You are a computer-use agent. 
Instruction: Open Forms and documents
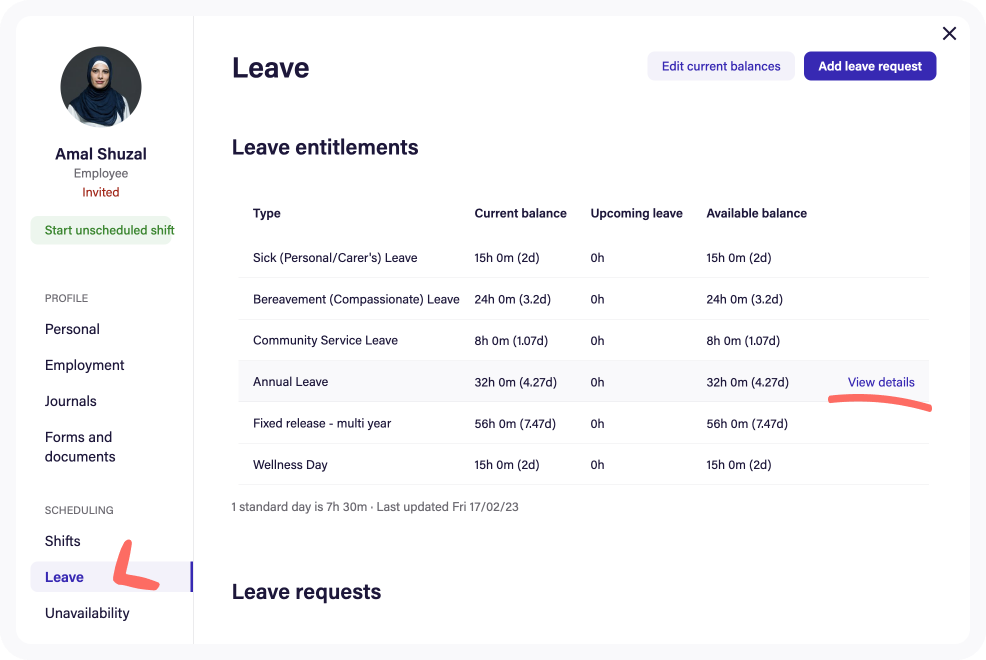[x=80, y=446]
